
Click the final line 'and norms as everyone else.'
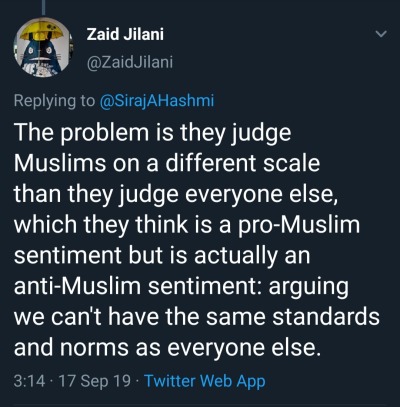[x=165, y=348]
